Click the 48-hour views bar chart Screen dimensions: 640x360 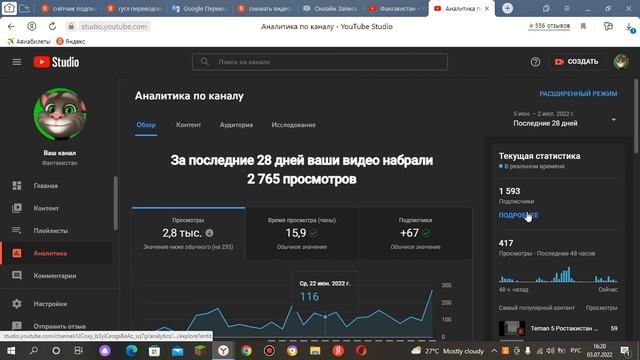coord(558,274)
